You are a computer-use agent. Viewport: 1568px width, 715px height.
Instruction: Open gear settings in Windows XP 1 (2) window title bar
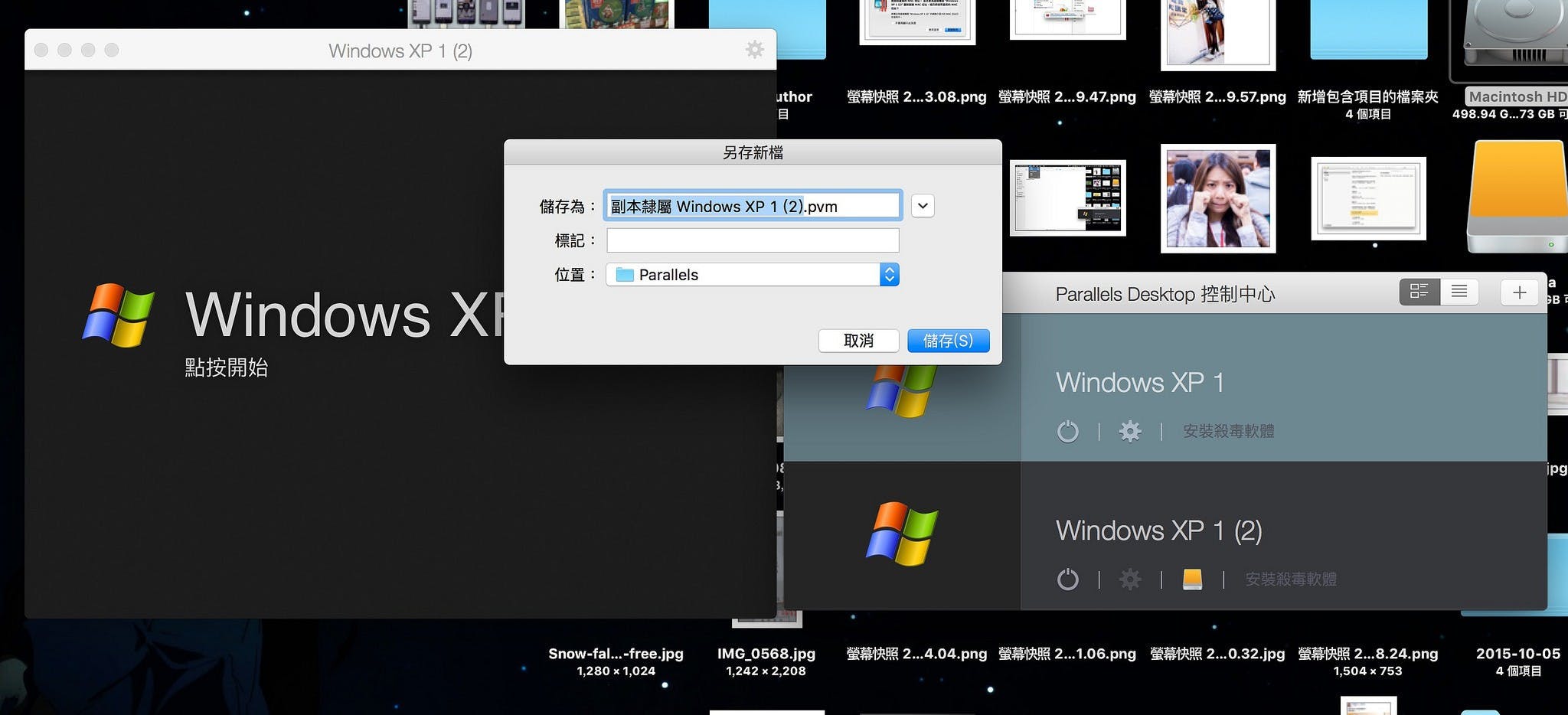(x=754, y=50)
